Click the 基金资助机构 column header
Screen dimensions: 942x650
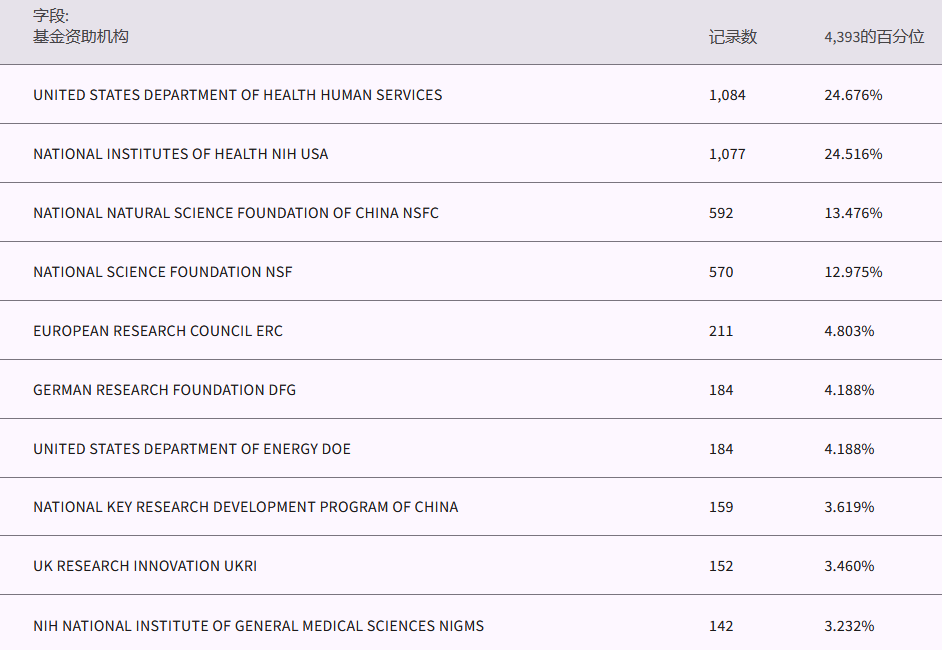pos(81,37)
